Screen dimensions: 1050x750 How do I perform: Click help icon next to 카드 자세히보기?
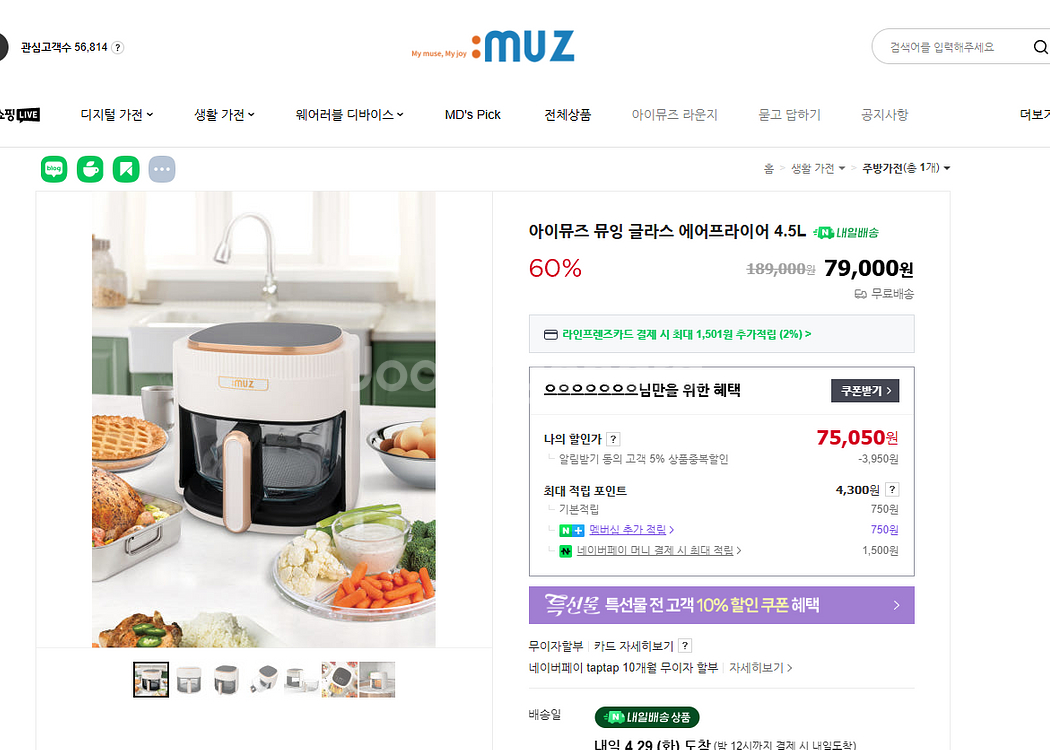pyautogui.click(x=684, y=646)
